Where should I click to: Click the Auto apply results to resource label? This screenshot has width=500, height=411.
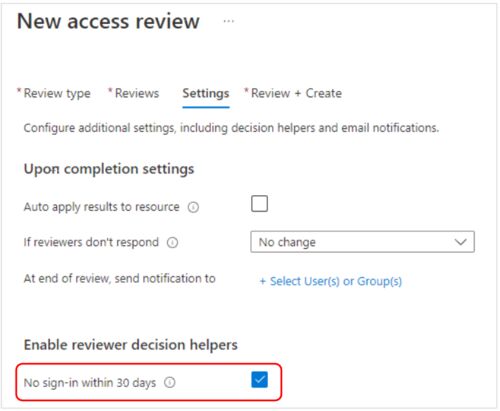pos(102,207)
